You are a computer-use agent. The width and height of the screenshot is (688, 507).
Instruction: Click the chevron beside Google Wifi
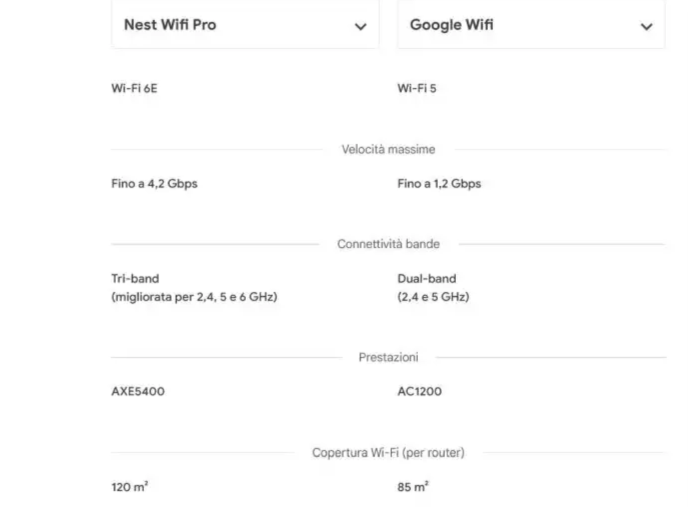click(646, 27)
